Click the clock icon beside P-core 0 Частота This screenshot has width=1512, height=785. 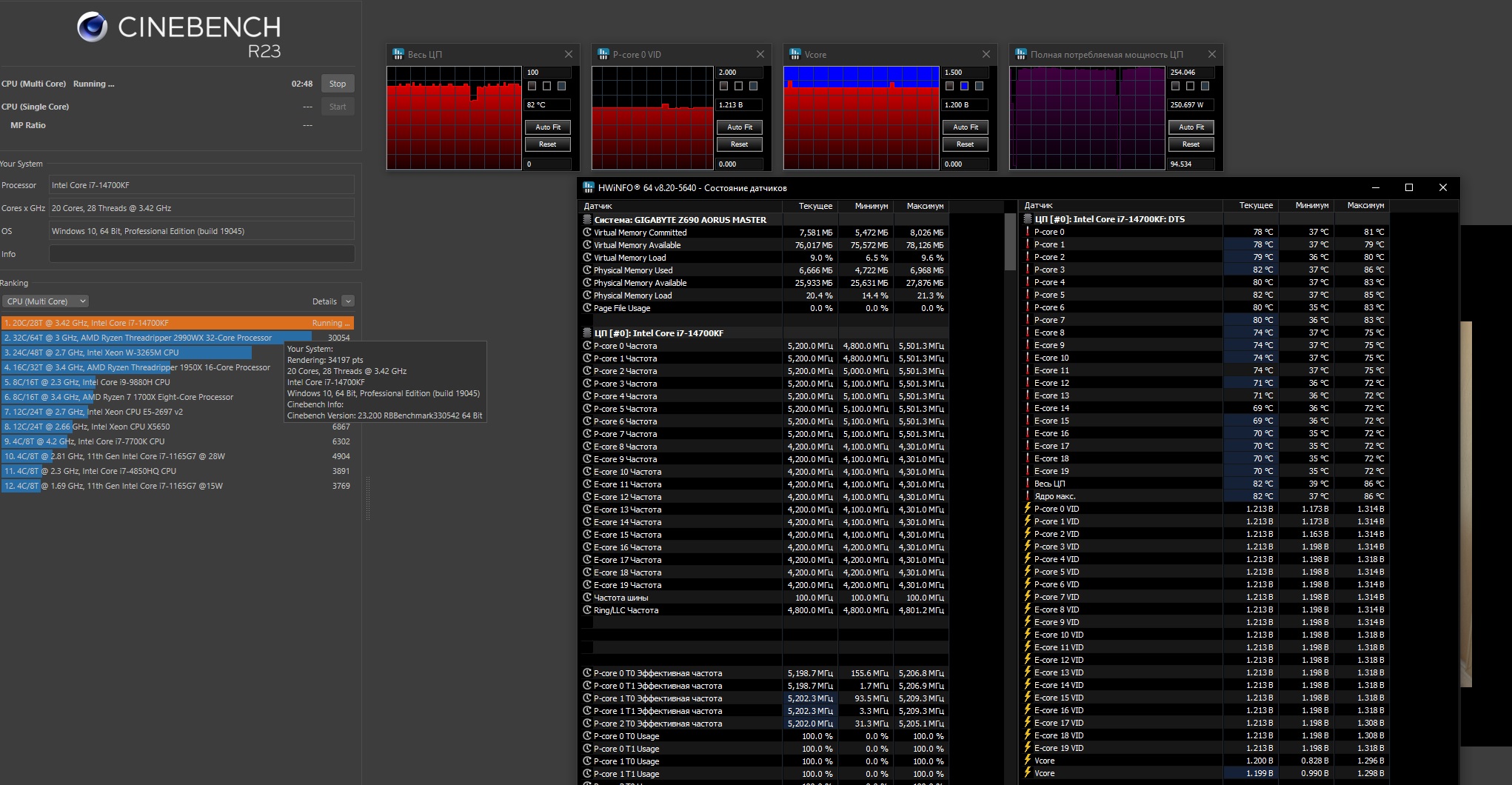[587, 346]
